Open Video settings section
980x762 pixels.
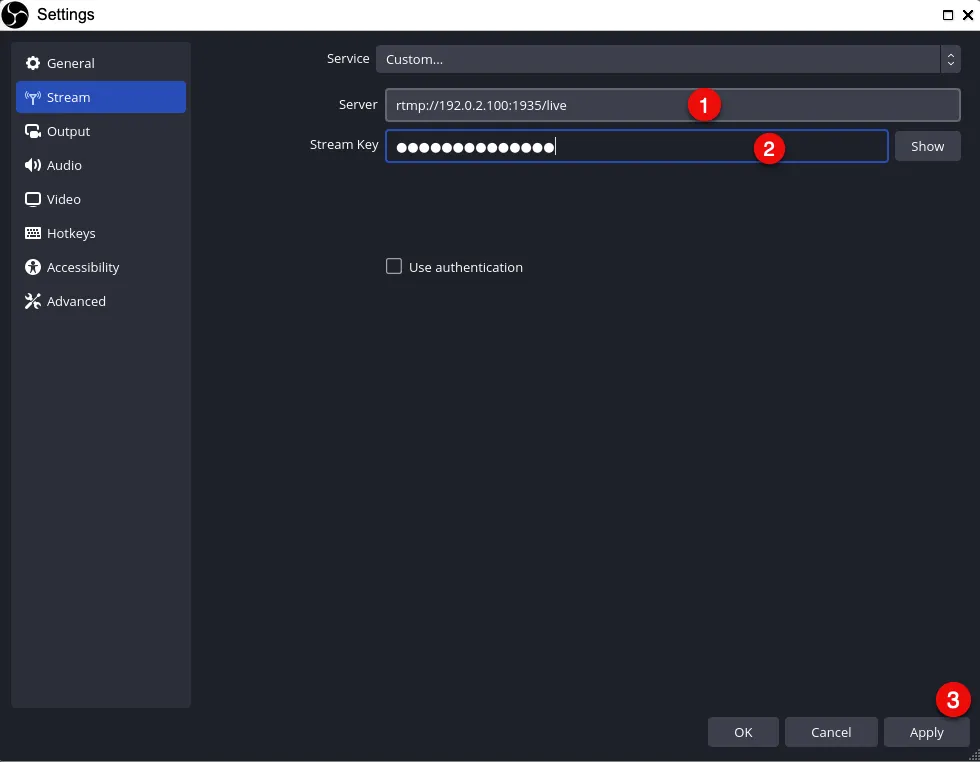pos(101,199)
